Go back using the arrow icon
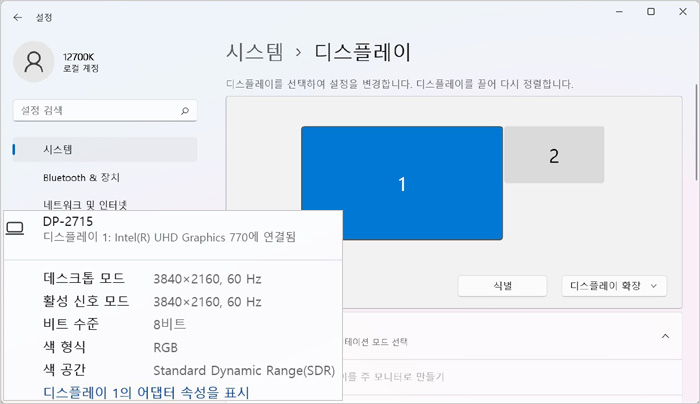The height and width of the screenshot is (404, 700). click(17, 17)
